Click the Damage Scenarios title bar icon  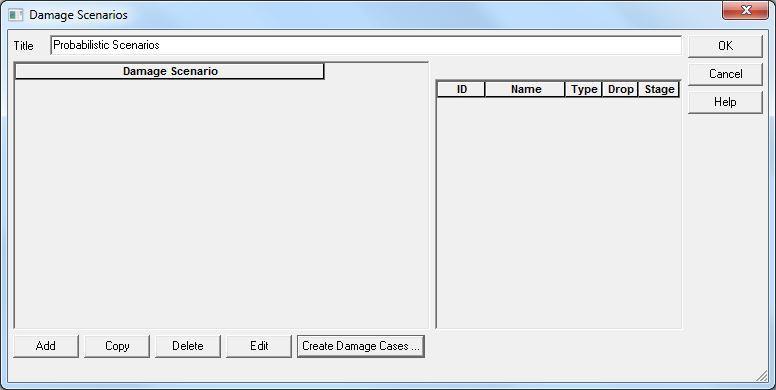click(16, 15)
